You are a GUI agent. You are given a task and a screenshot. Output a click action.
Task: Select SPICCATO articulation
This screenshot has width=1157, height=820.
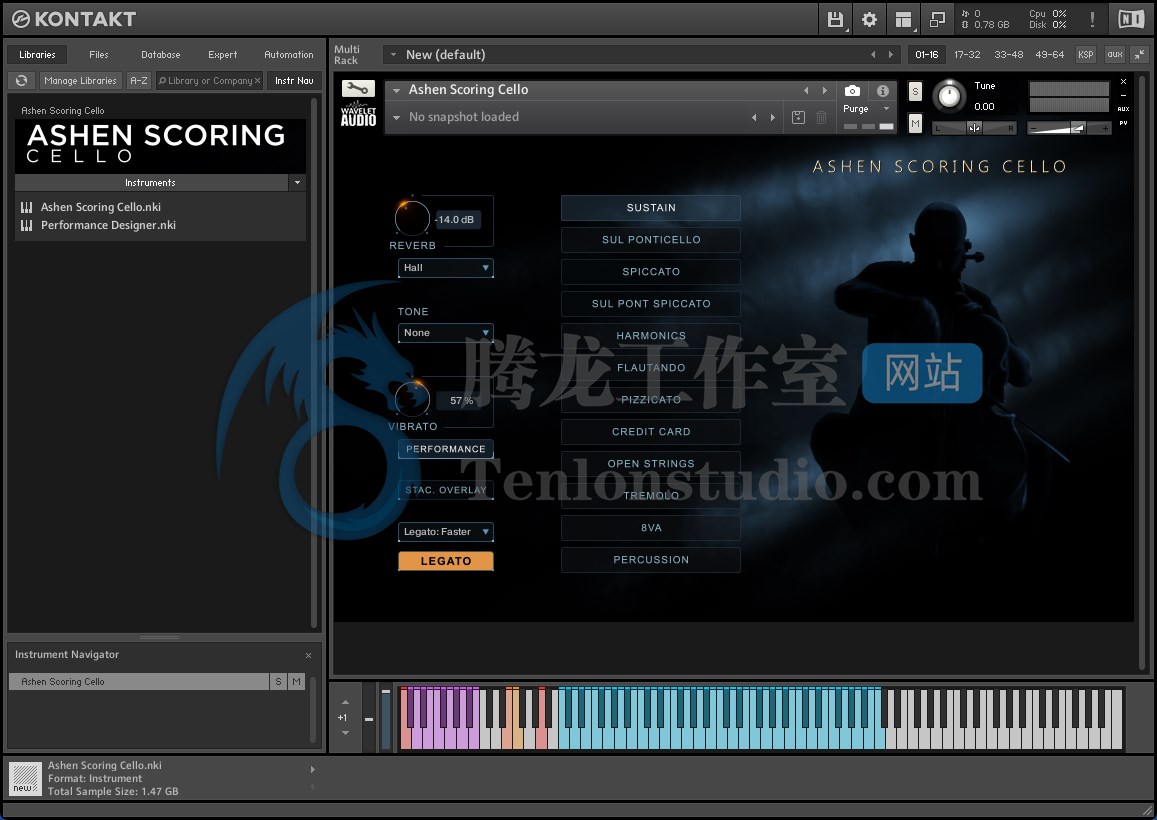point(651,272)
